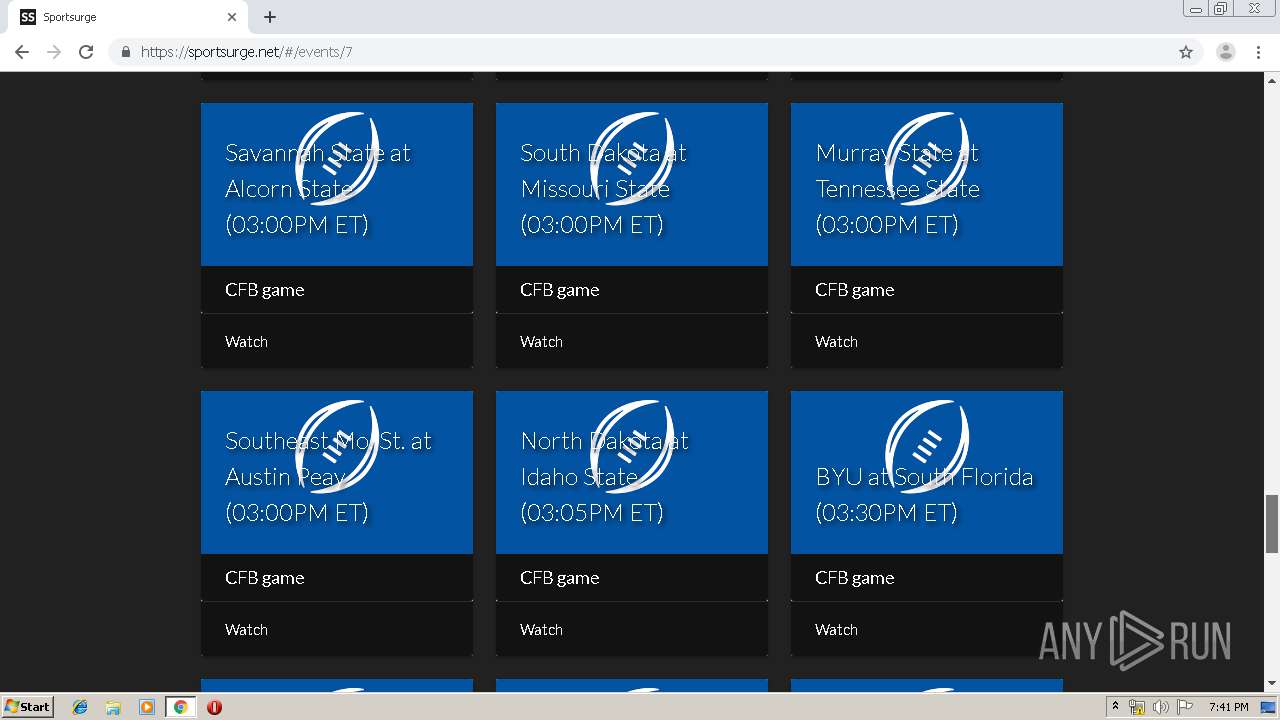
Task: Watch North Dakota at Idaho State
Action: tap(541, 630)
